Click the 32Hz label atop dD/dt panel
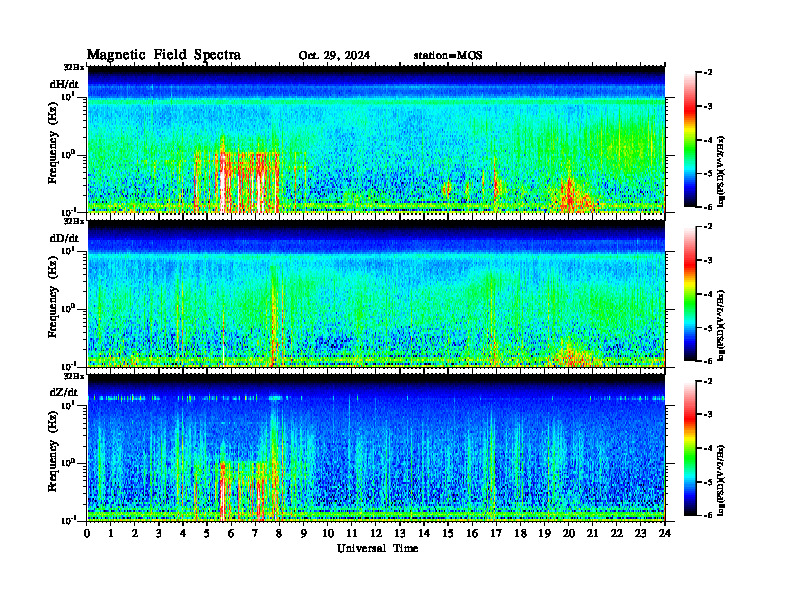Viewport: 792px width, 612px height. [74, 221]
